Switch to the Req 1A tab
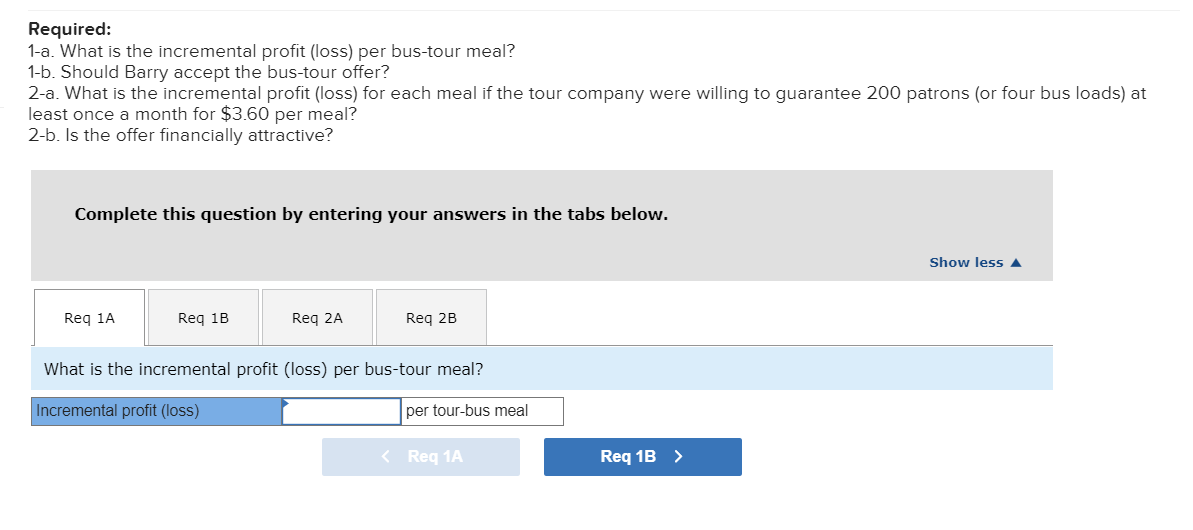This screenshot has height=530, width=1193. [89, 318]
